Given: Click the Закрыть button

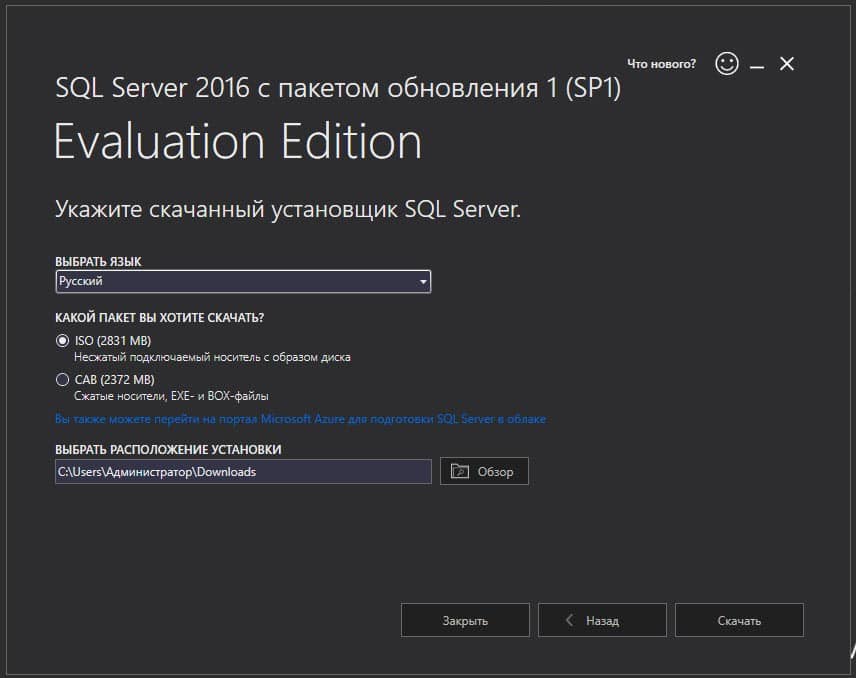Looking at the screenshot, I should pos(465,619).
